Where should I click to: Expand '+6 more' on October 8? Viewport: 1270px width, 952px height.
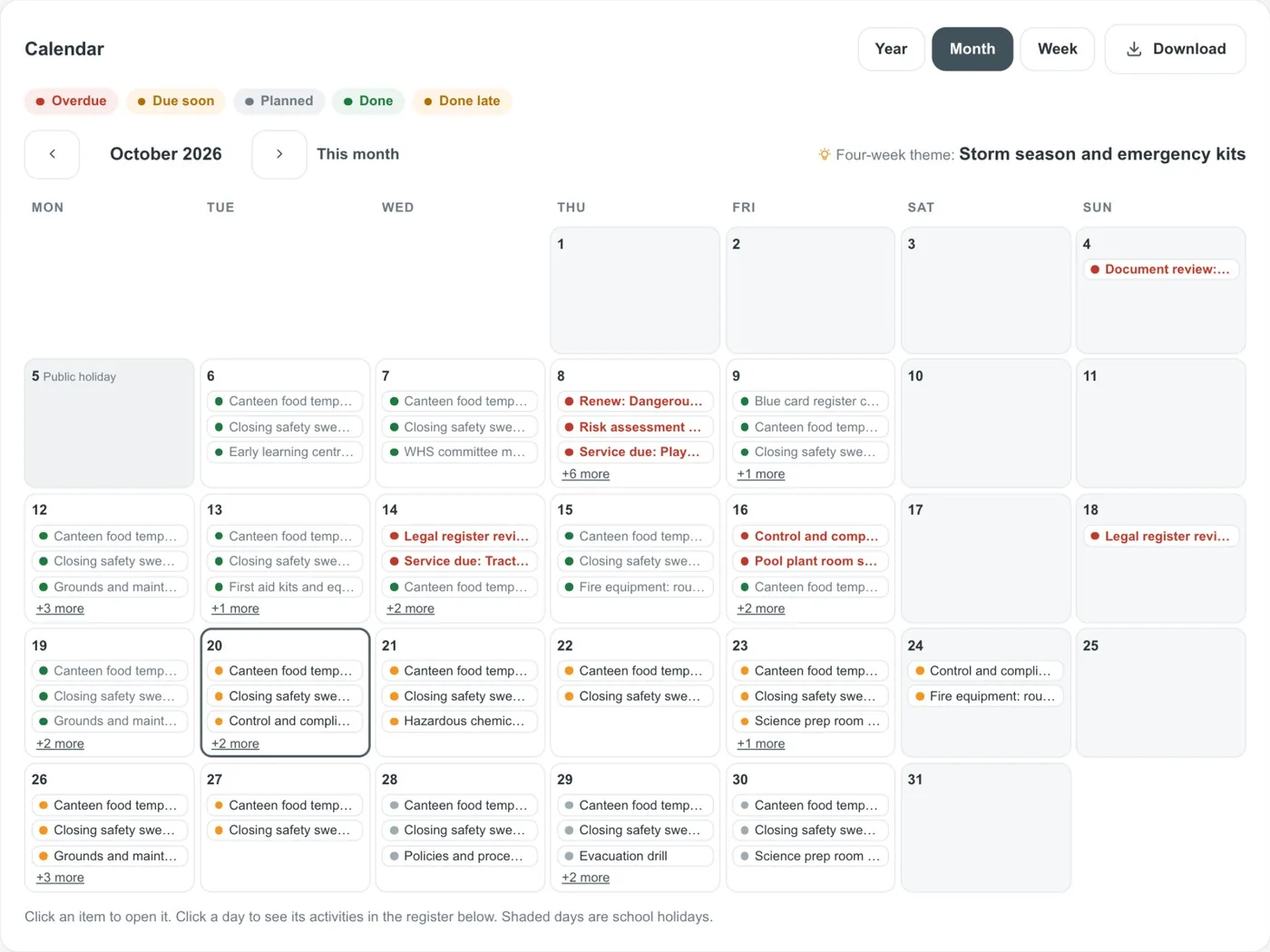click(x=585, y=474)
